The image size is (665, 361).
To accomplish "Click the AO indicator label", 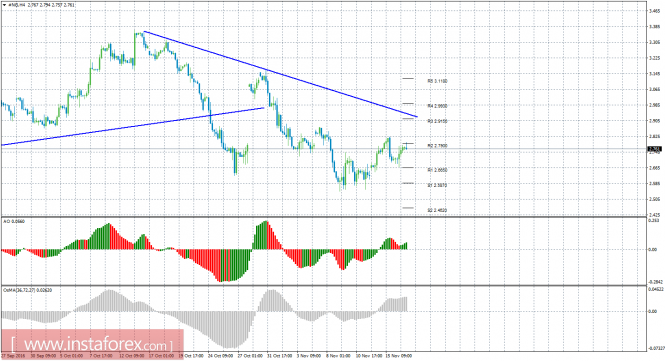I will pos(13,221).
